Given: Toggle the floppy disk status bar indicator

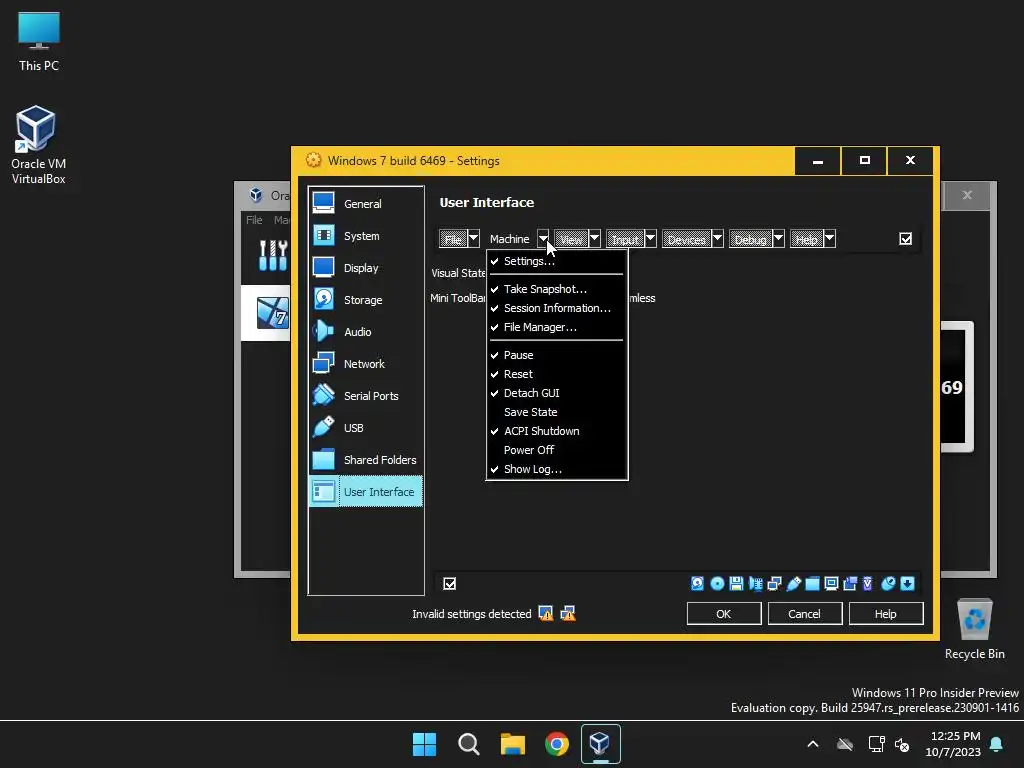Looking at the screenshot, I should tap(736, 583).
